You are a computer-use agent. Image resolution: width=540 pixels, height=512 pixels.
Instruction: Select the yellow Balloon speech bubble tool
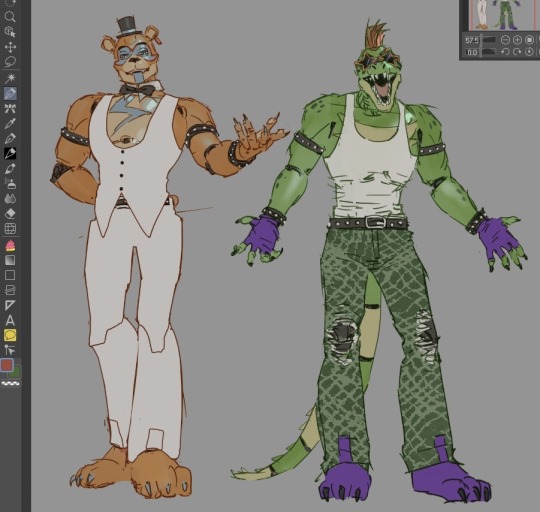10,335
